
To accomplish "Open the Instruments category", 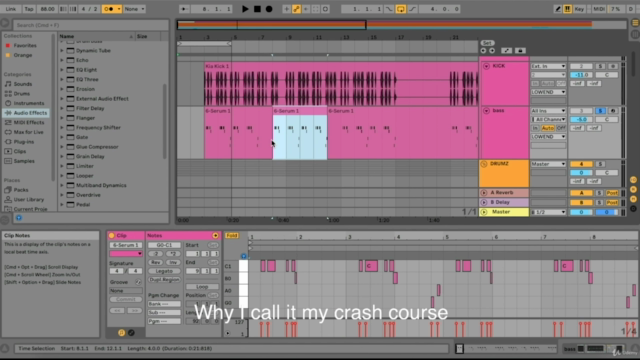I will (x=29, y=103).
